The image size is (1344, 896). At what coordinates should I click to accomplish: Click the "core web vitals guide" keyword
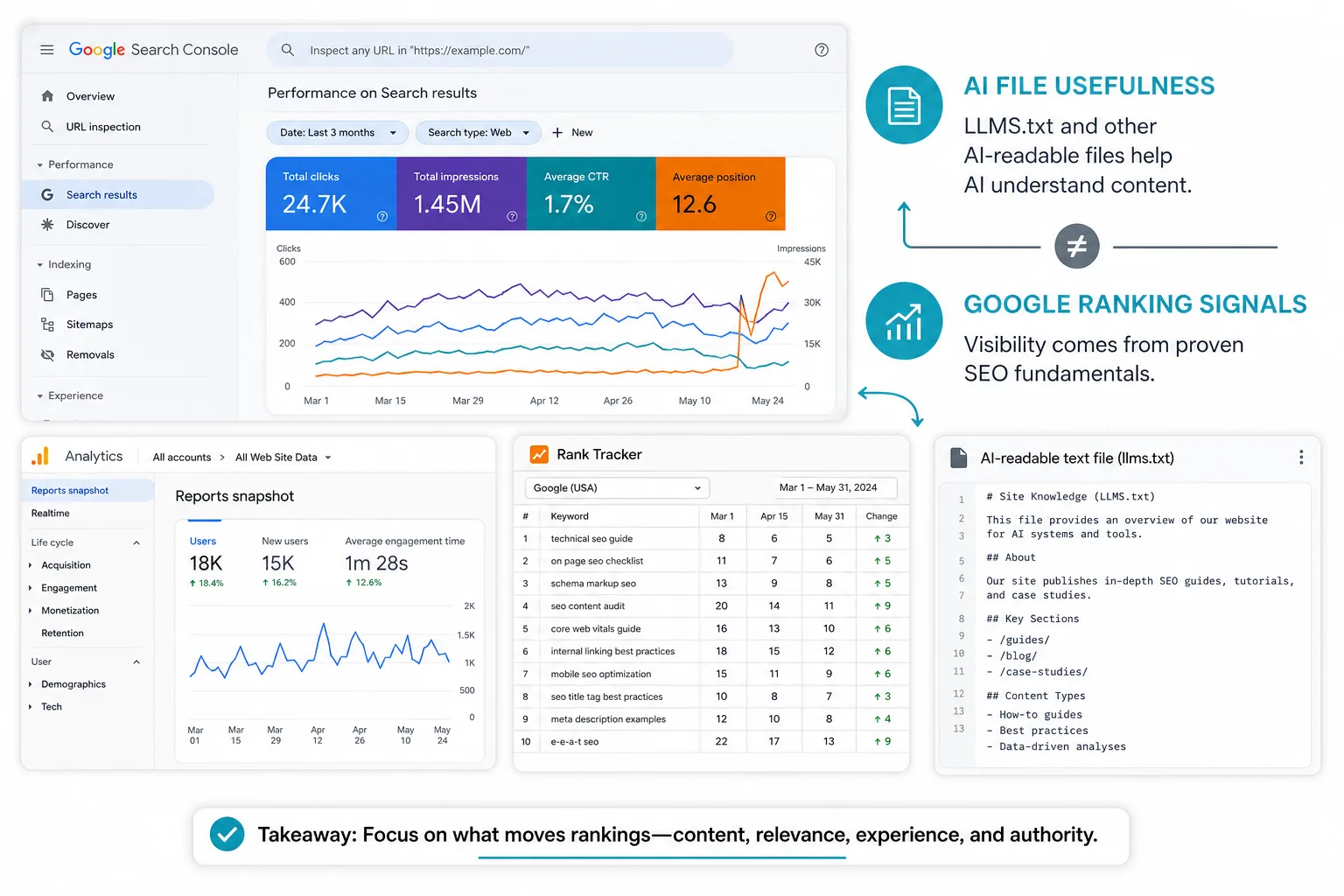pyautogui.click(x=596, y=629)
